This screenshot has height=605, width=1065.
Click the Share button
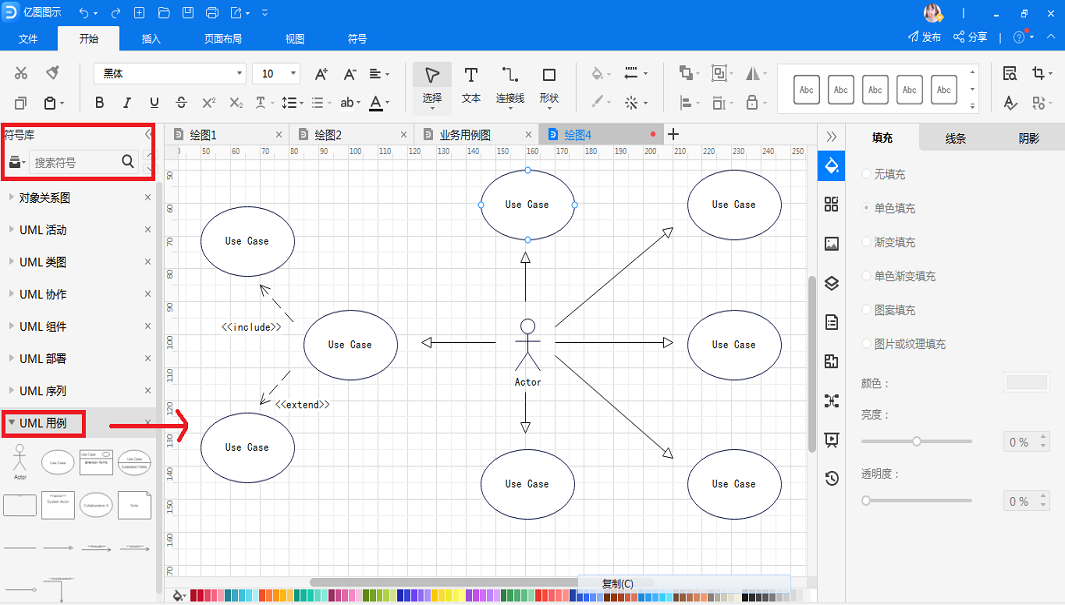(970, 37)
